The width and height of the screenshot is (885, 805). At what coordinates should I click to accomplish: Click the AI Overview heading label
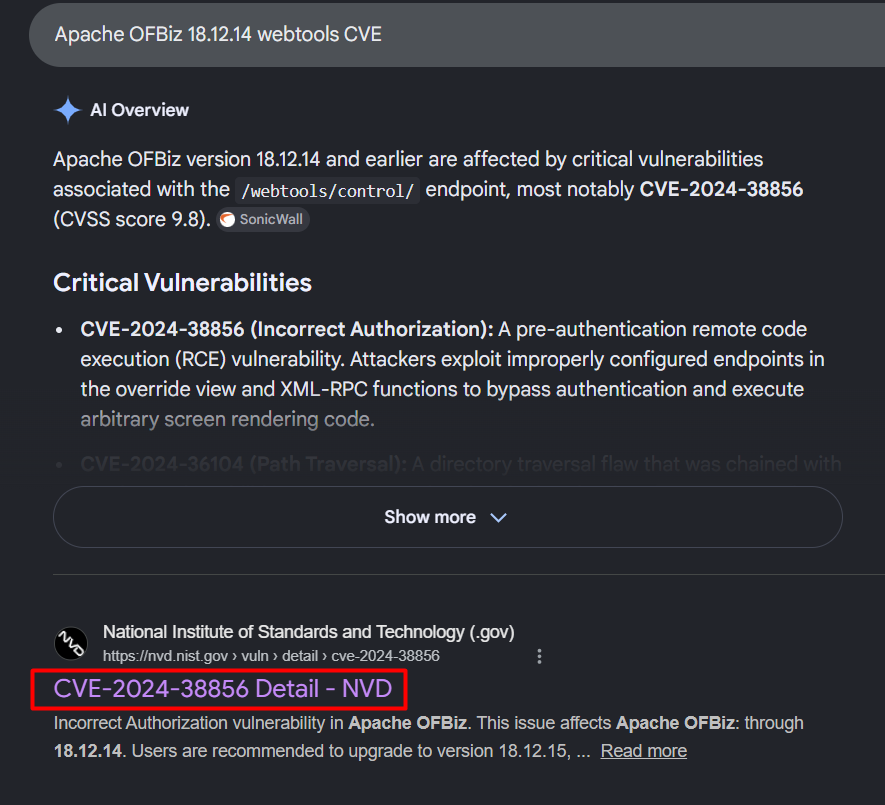coord(139,110)
